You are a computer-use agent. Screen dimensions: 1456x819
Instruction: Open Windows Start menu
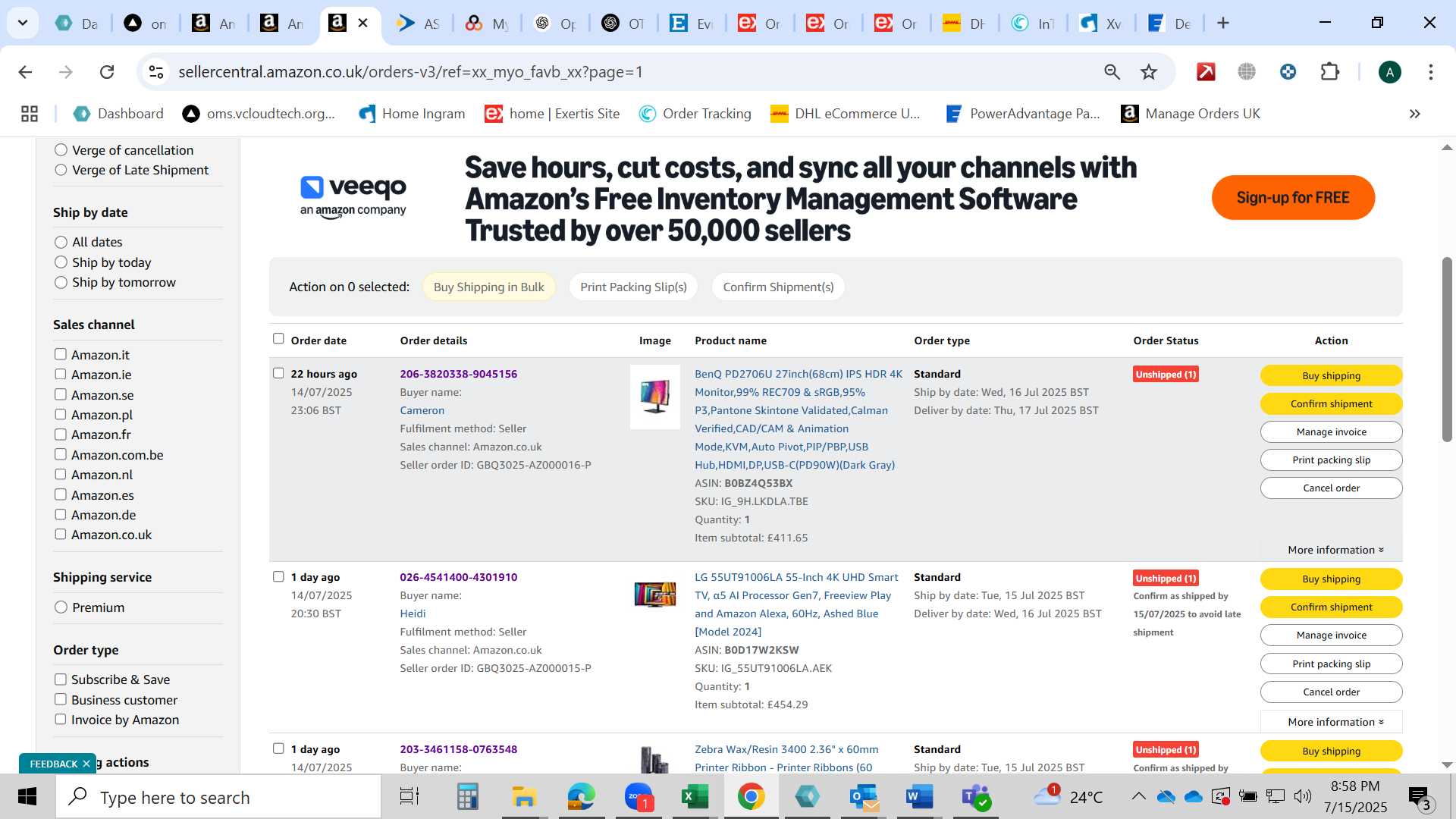27,798
